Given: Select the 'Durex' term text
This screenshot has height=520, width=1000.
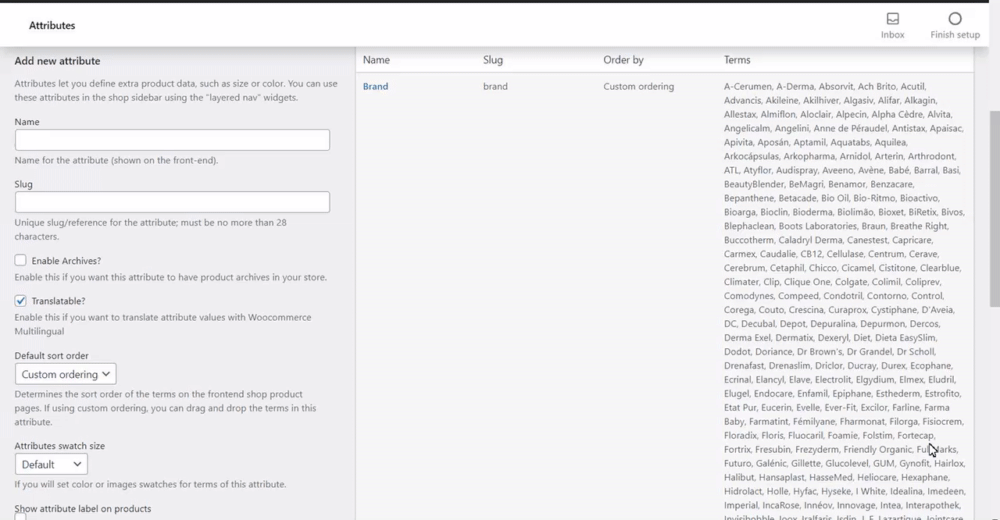Looking at the screenshot, I should [x=893, y=366].
